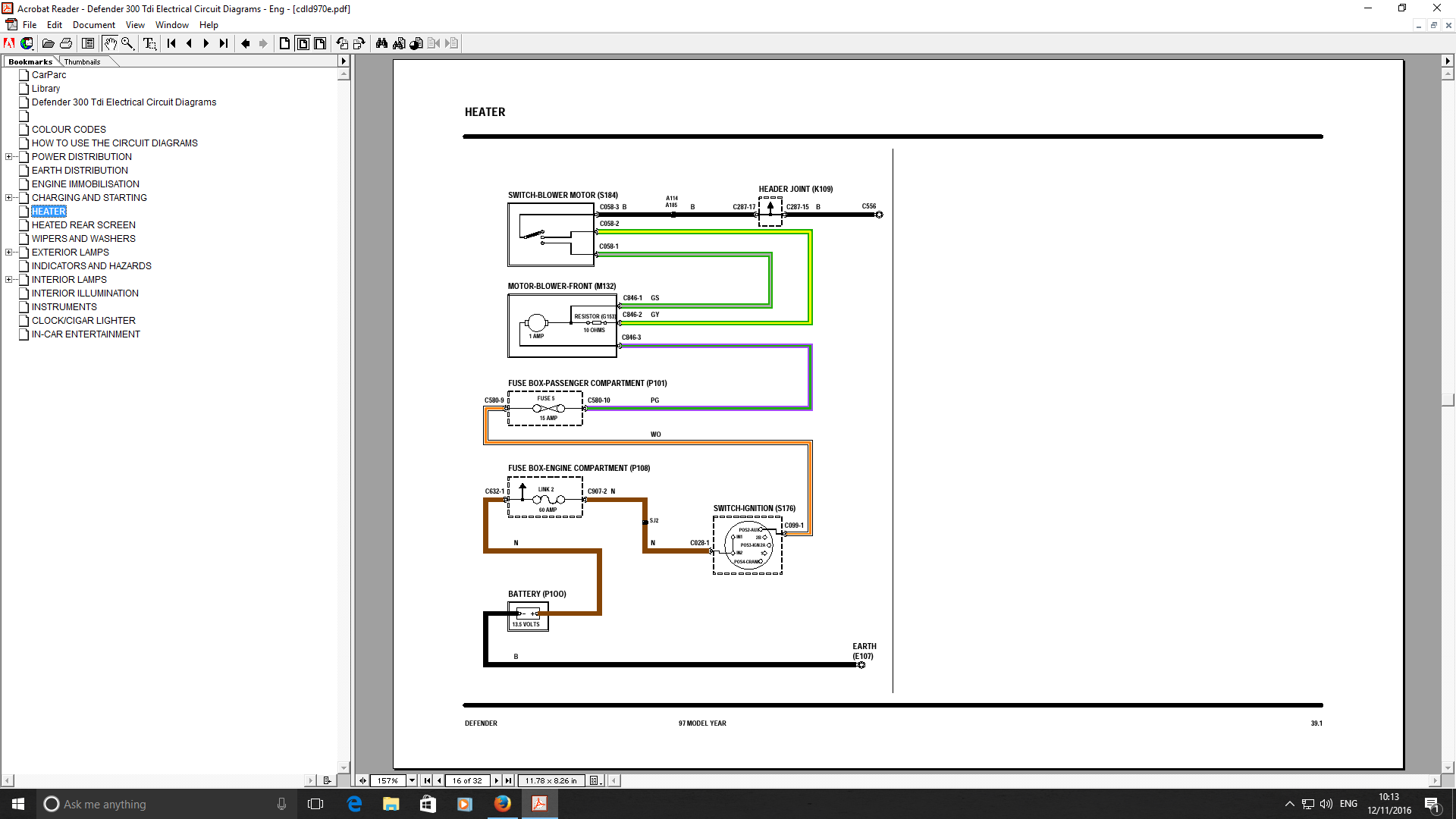This screenshot has width=1456, height=819.
Task: Click the Search Results icon
Action: tap(416, 43)
